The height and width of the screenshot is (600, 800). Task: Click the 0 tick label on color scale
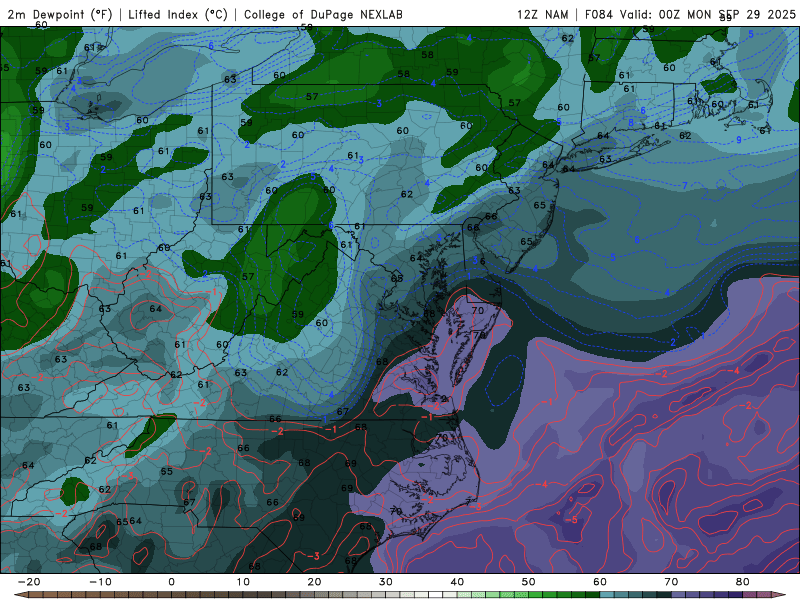tap(171, 582)
